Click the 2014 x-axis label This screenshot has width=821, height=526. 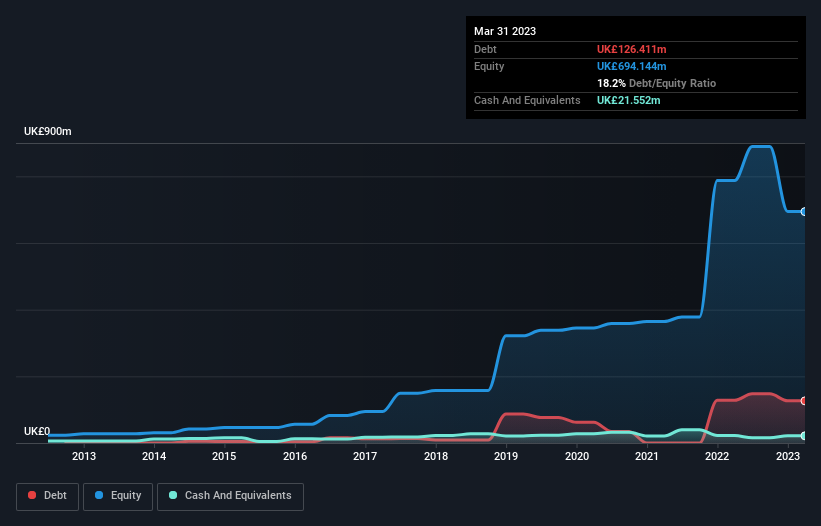point(154,456)
